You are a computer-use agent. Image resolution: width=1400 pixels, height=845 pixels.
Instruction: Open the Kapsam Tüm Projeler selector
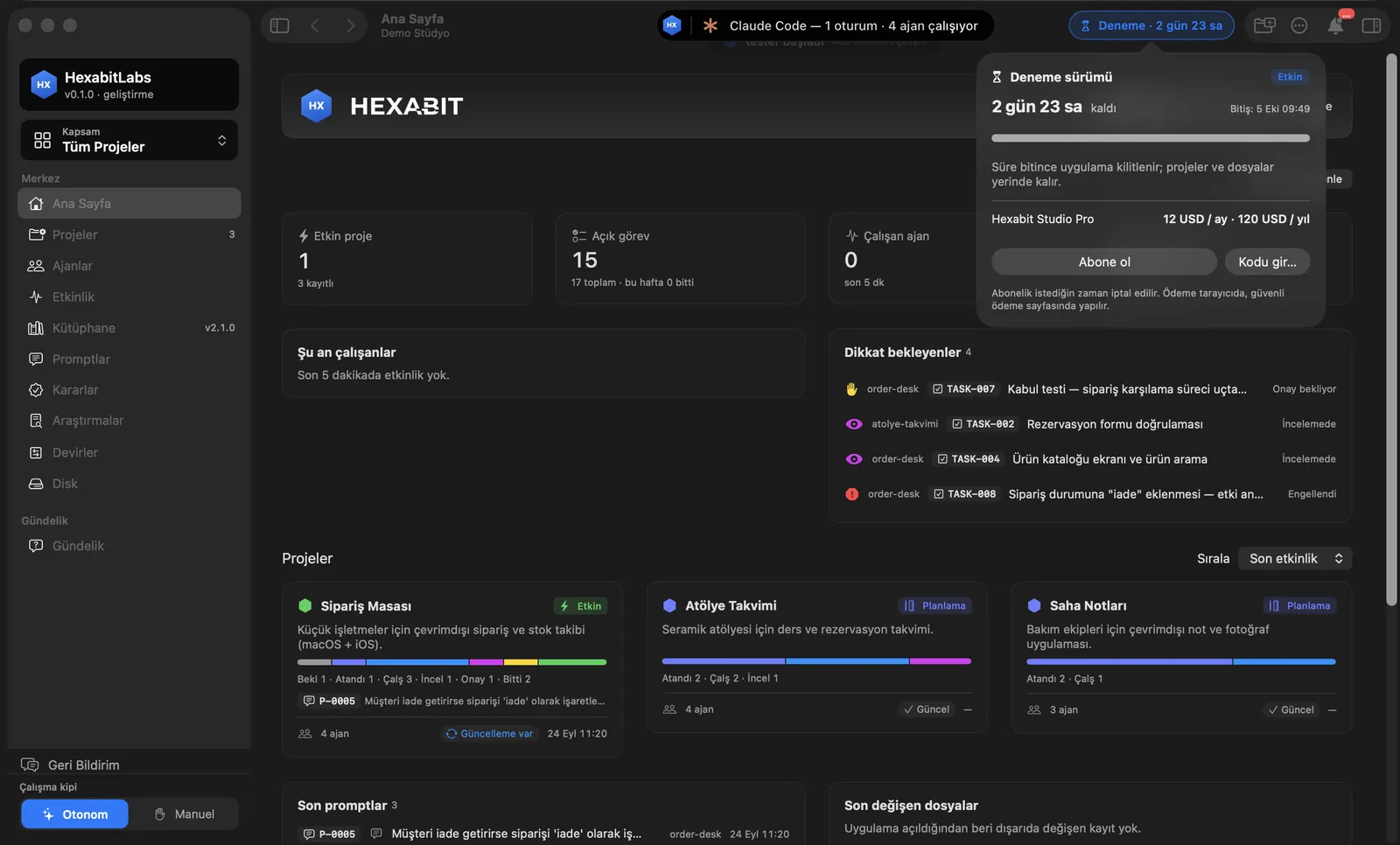point(129,140)
